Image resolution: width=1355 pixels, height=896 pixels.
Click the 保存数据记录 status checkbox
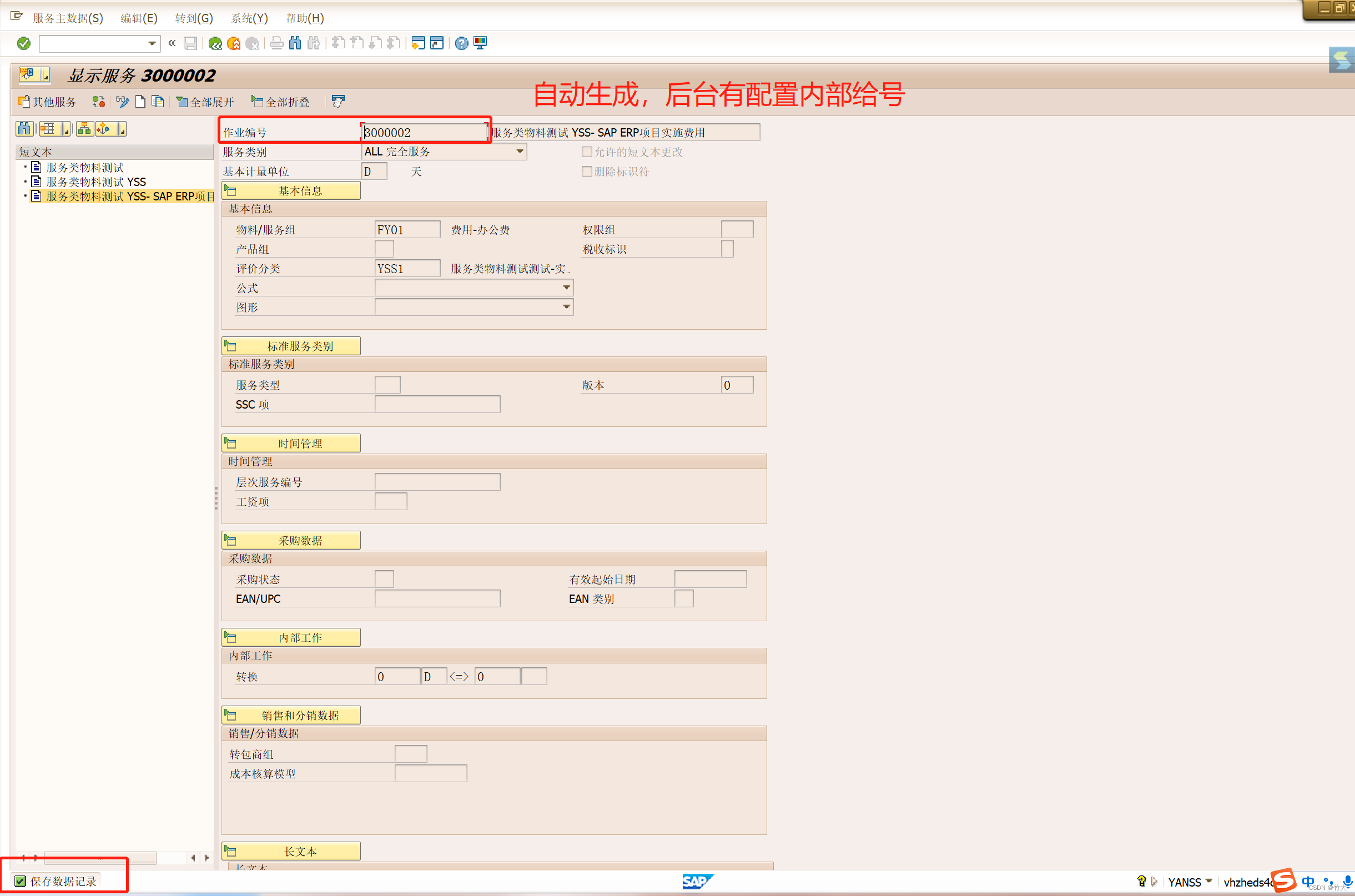tap(21, 881)
